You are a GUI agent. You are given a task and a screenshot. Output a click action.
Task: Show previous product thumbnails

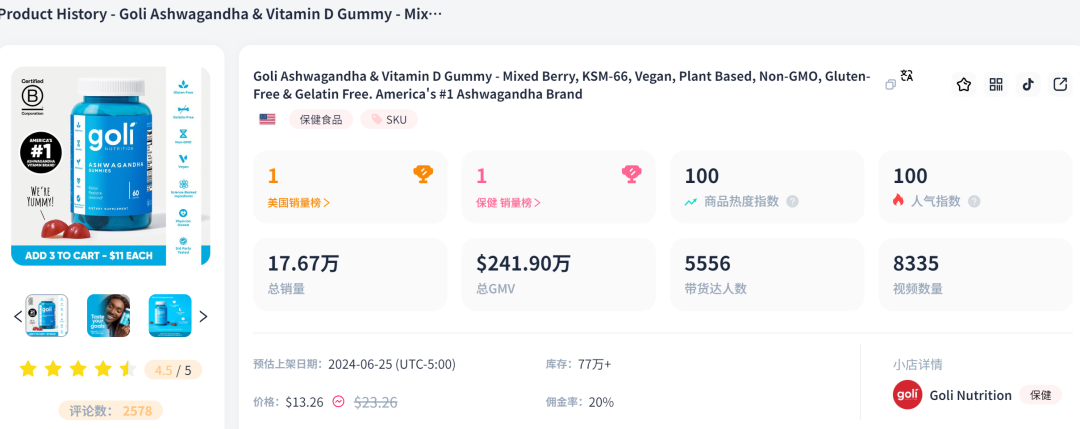pos(17,317)
